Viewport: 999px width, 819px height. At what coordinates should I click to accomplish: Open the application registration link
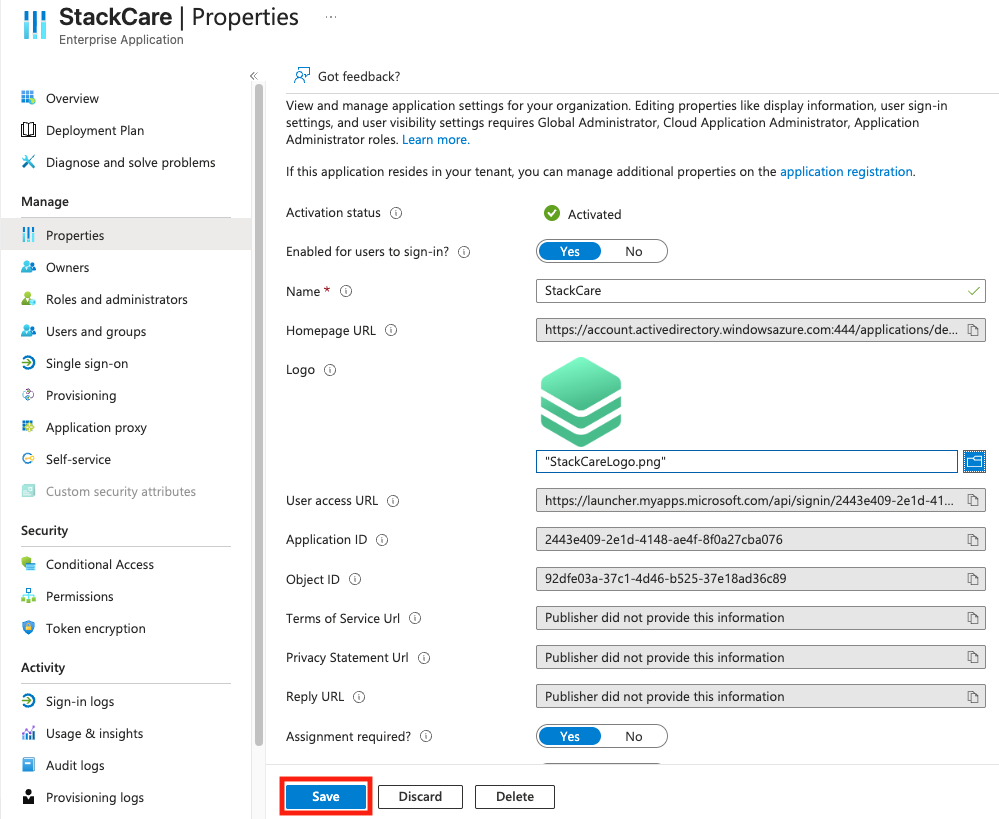(x=846, y=171)
